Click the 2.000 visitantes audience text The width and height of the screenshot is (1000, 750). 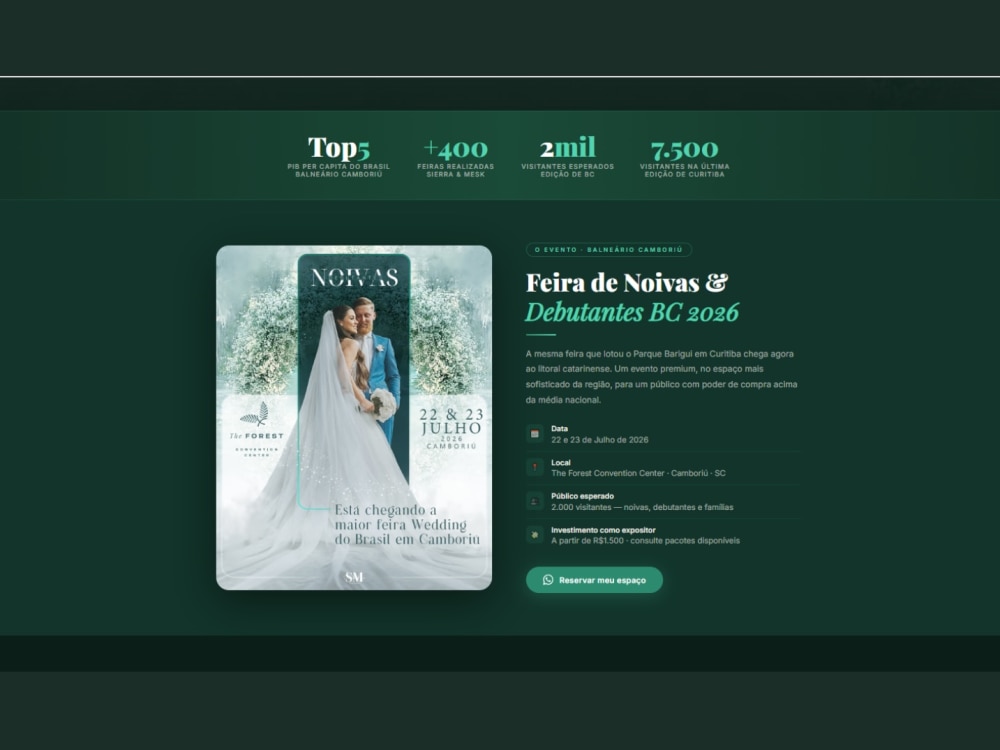pyautogui.click(x=642, y=507)
